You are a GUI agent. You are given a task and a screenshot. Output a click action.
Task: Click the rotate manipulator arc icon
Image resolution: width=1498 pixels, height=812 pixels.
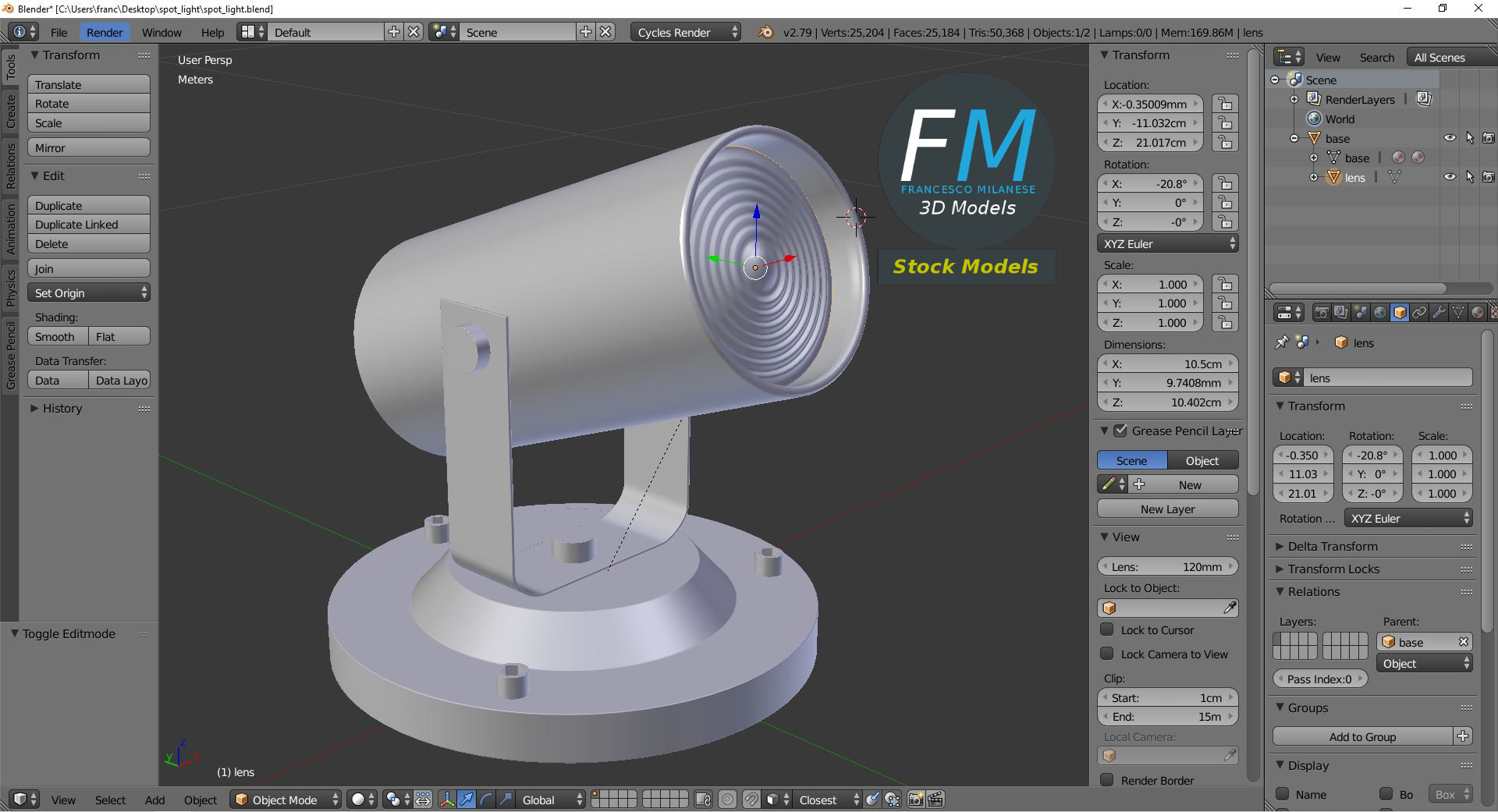pos(485,800)
